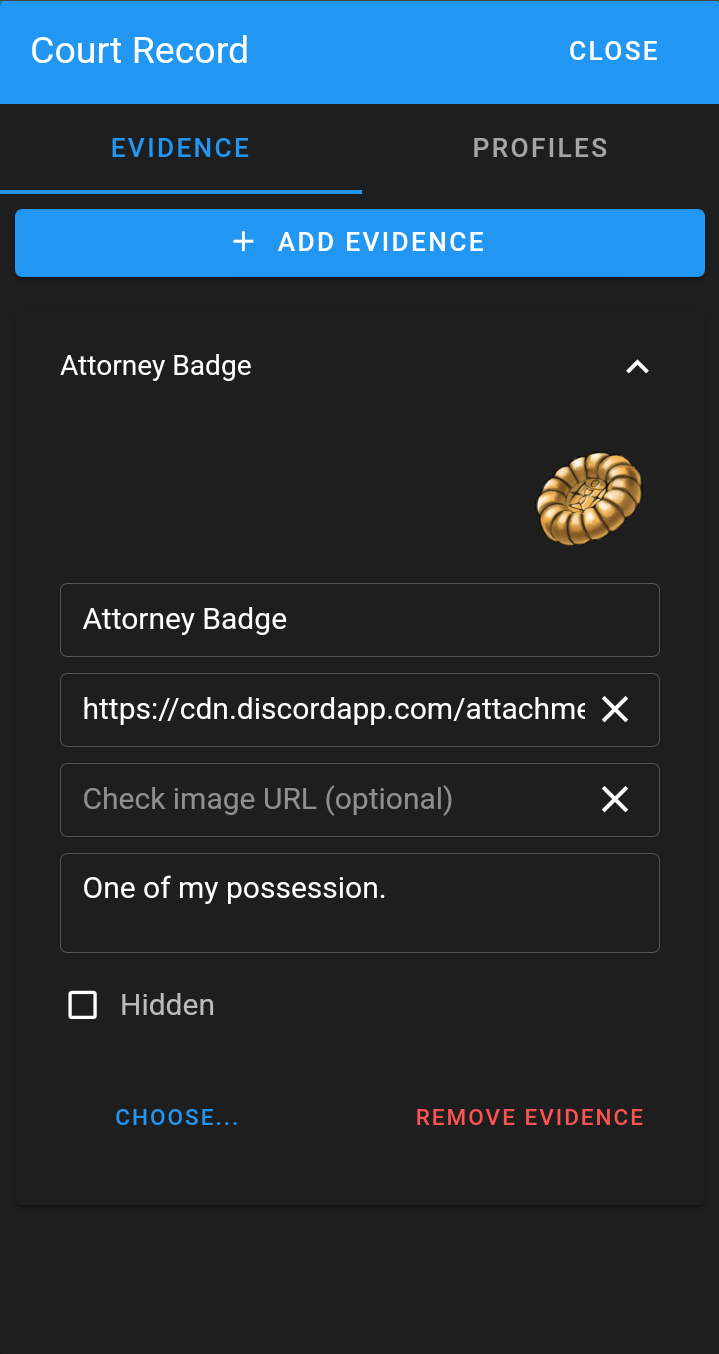
Task: Click the golden attorney badge image
Action: pyautogui.click(x=589, y=498)
